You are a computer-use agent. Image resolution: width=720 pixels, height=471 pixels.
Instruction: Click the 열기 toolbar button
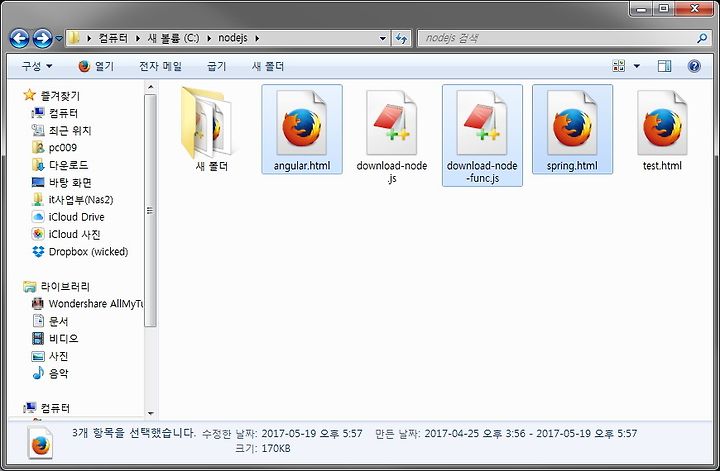(x=96, y=67)
